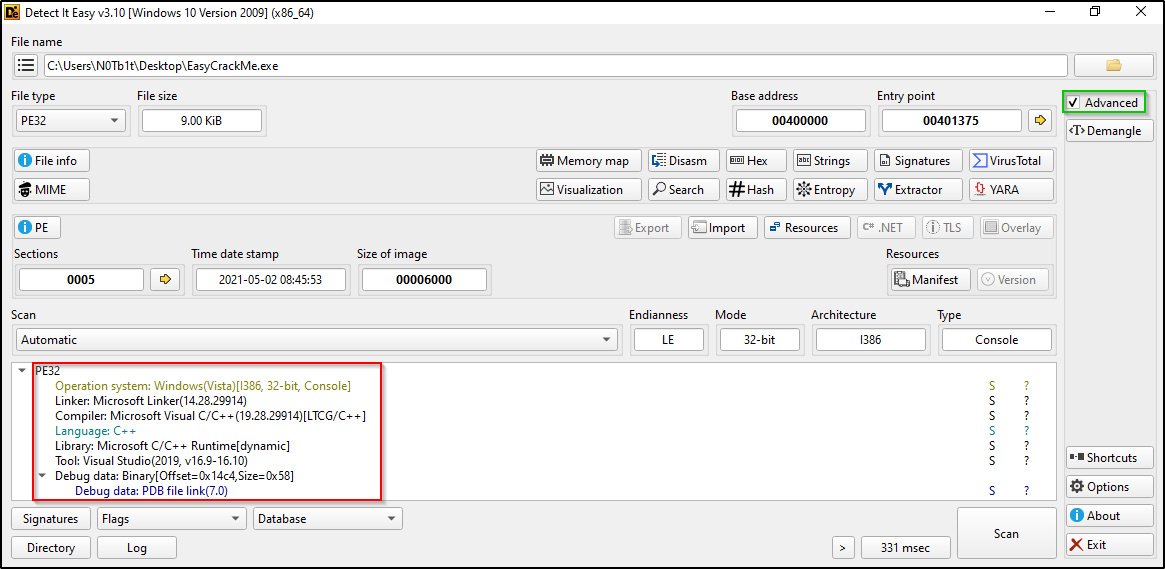Viewport: 1165px width, 569px height.
Task: Launch the Disasm viewer
Action: coord(679,161)
